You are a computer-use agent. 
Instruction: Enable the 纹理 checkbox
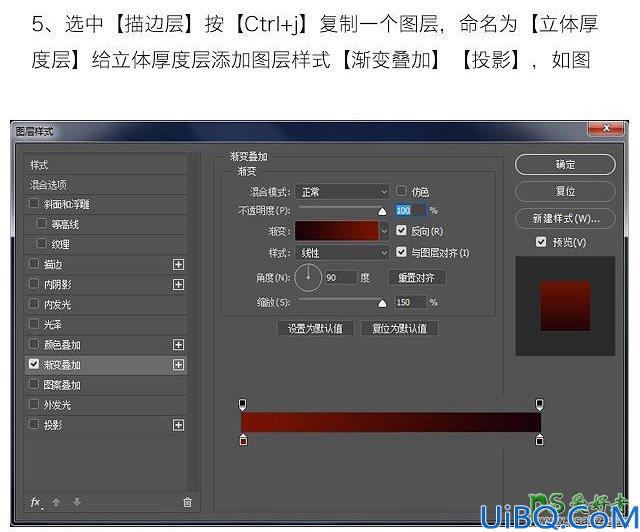[x=41, y=243]
